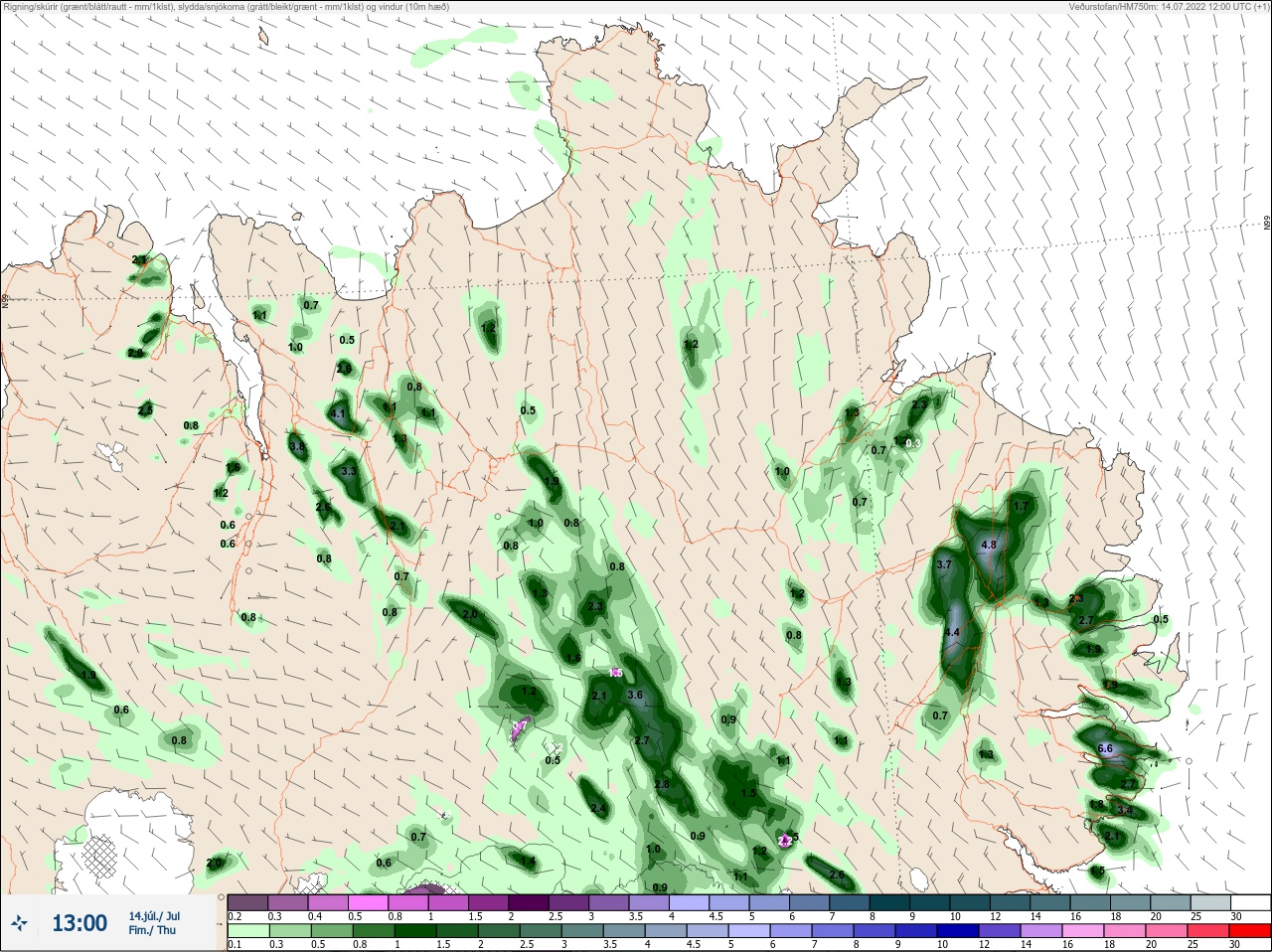
Task: Click the 4.4 precipitation value on the map
Action: point(952,632)
